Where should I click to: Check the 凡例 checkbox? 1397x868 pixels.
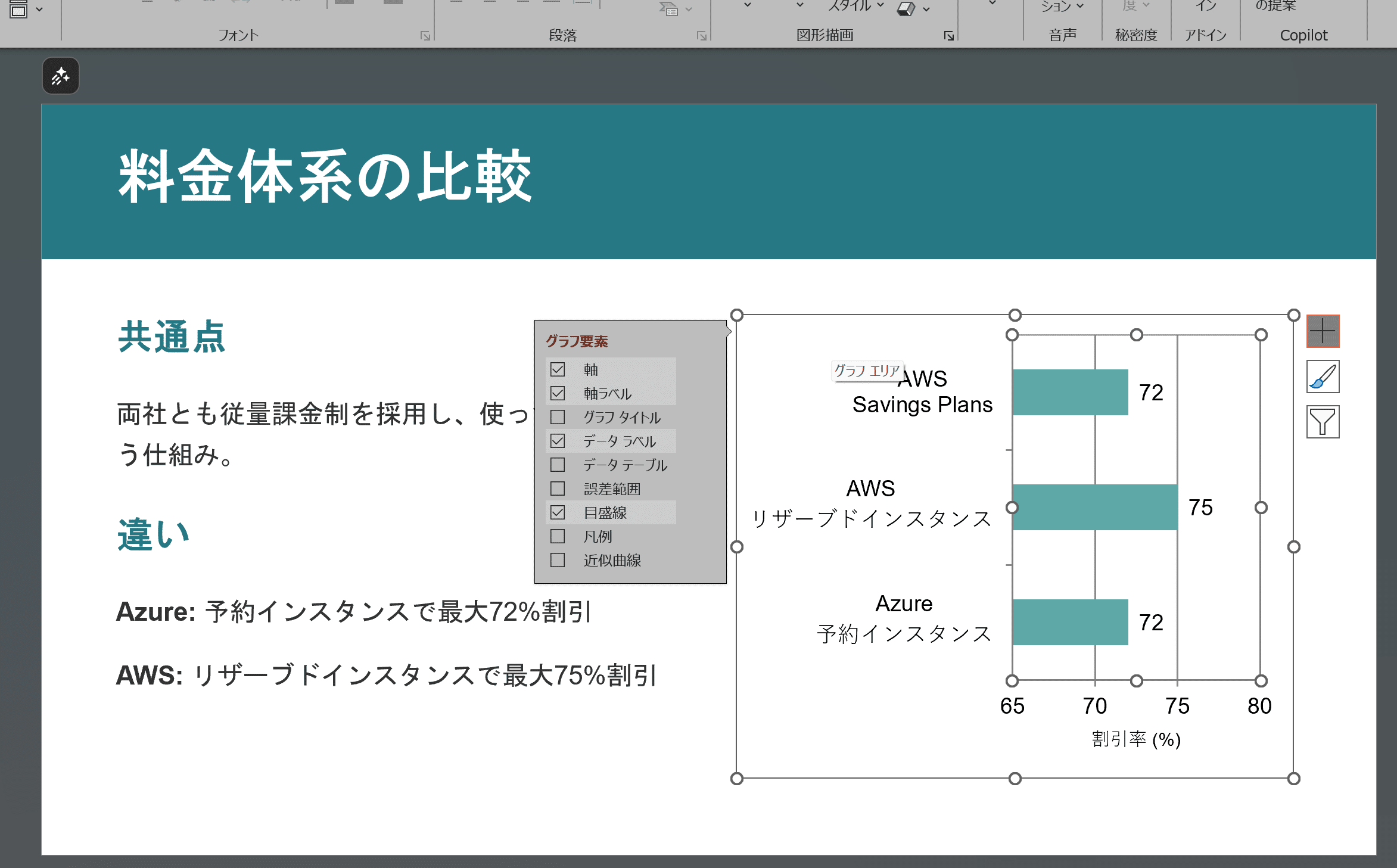[558, 536]
